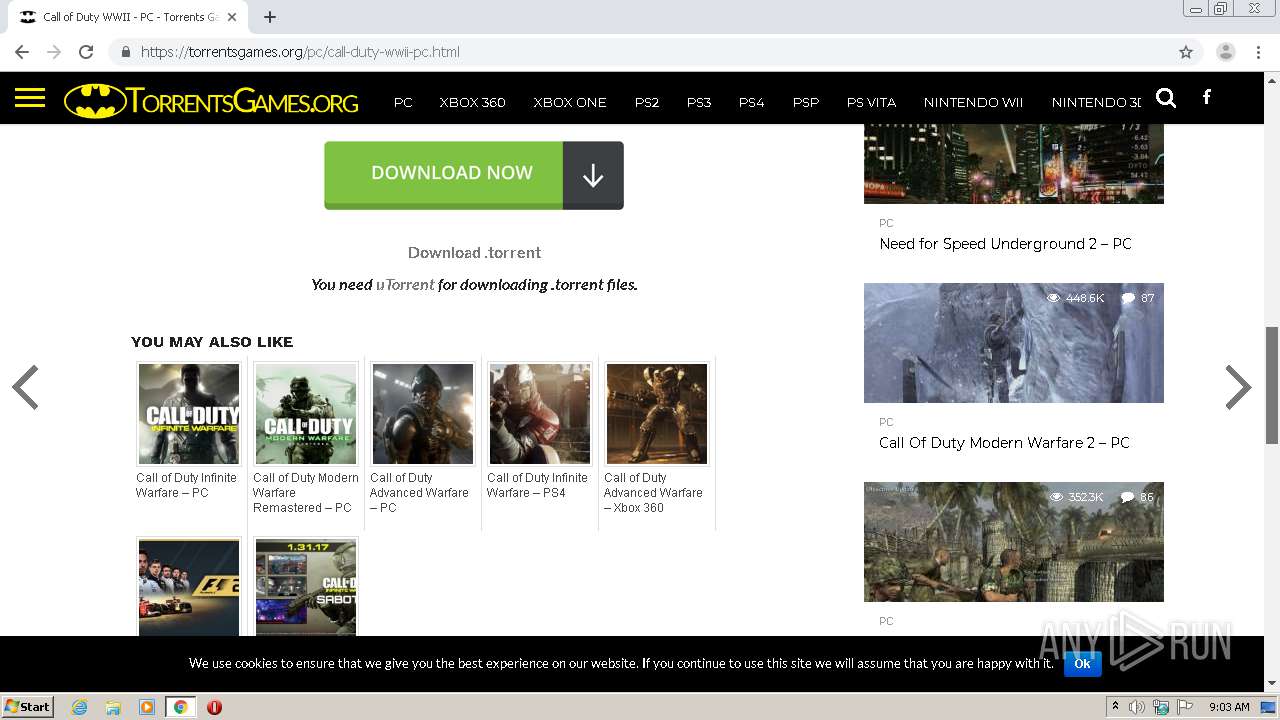Open Call of Duty Advanced Warfare – Xbox 360 thumbnail
The height and width of the screenshot is (720, 1280).
tap(657, 414)
